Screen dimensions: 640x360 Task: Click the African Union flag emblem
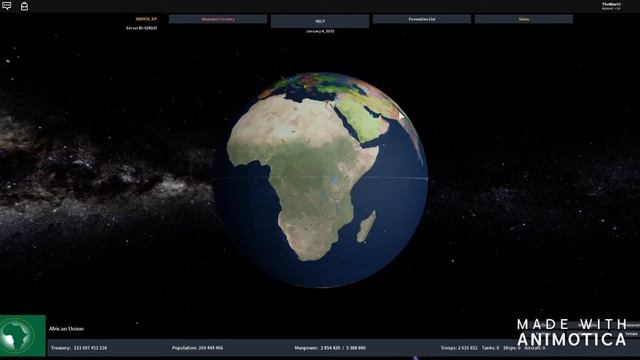click(x=23, y=336)
